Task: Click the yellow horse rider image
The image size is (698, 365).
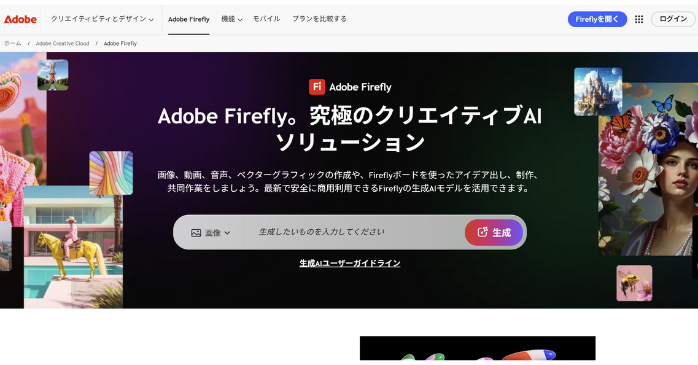Action: pyautogui.click(x=73, y=247)
